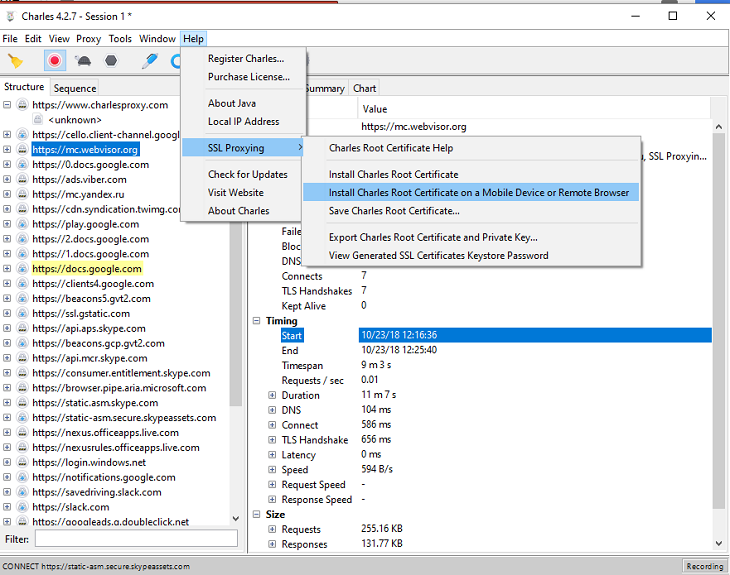
Task: Click the broom clear session icon
Action: (x=15, y=61)
